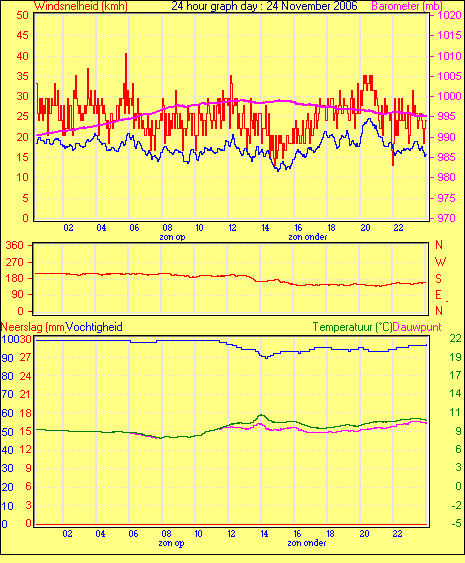This screenshot has width=465, height=563.
Task: Click the 985 barometer axis label
Action: pyautogui.click(x=447, y=157)
